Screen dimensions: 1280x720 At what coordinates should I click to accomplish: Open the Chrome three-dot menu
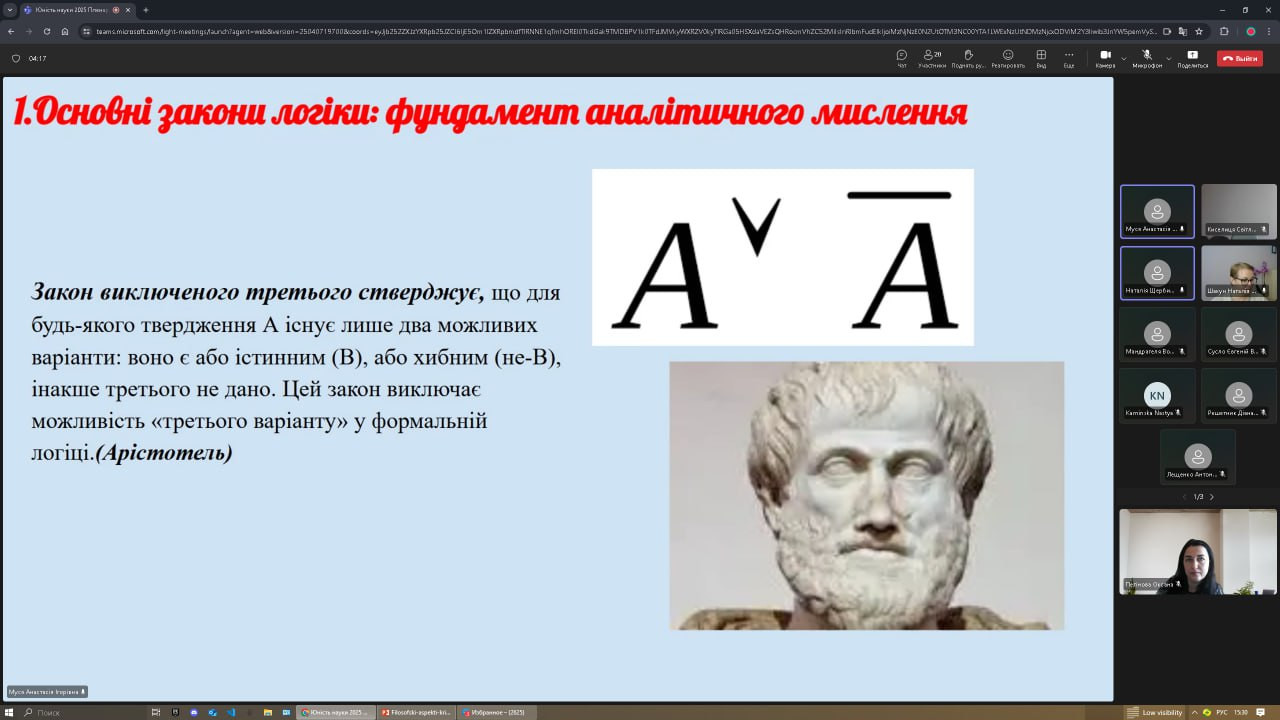[1269, 31]
